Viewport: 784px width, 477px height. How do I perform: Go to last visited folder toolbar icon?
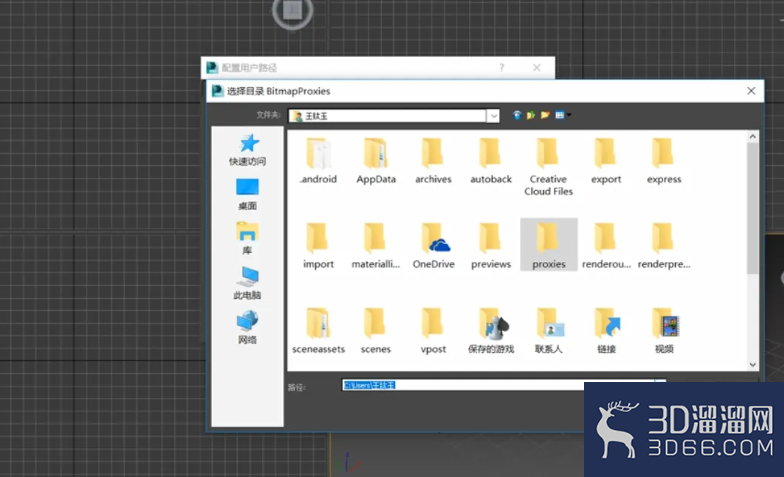click(517, 116)
